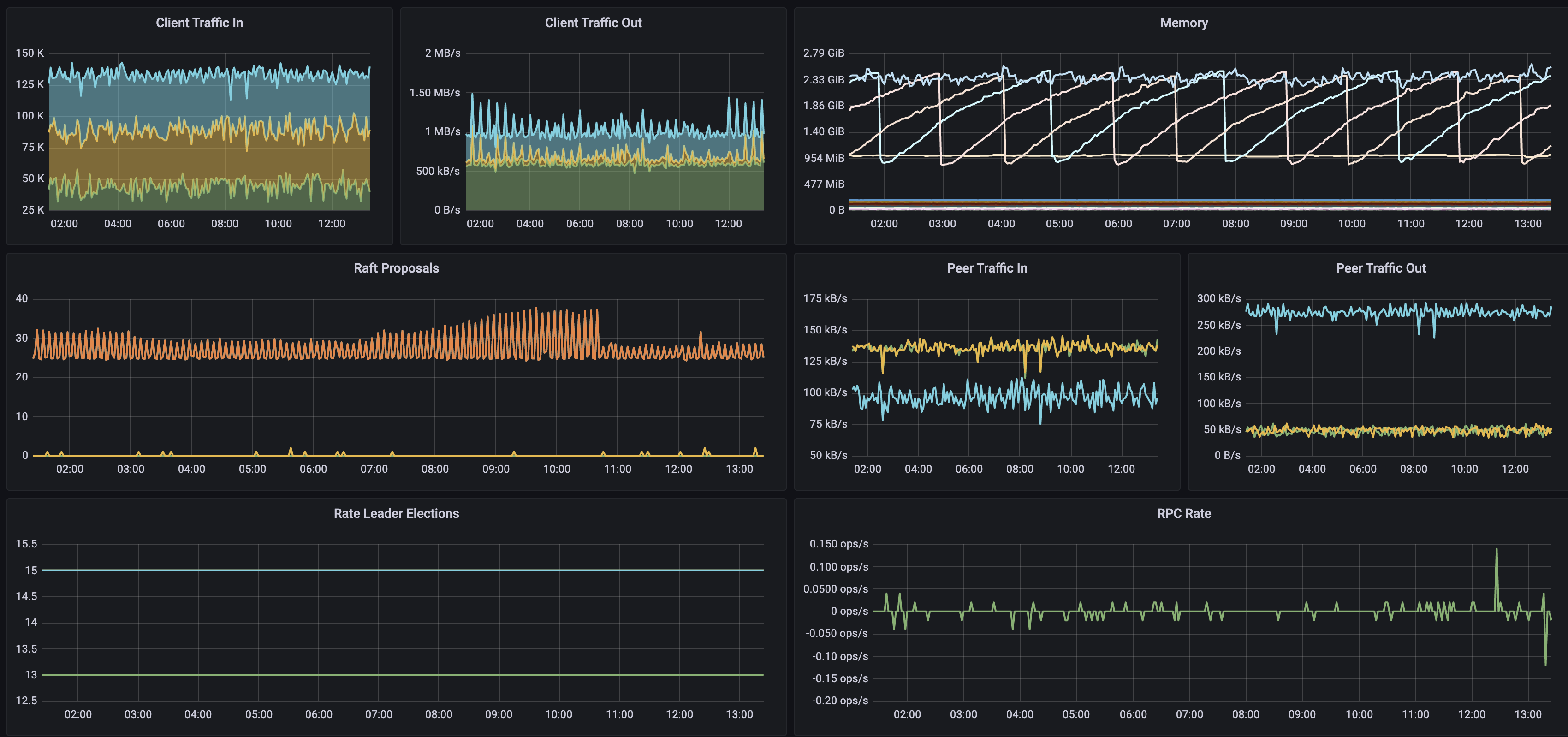Click the RPC Rate deep negative dip
1568x737 pixels.
(1545, 660)
